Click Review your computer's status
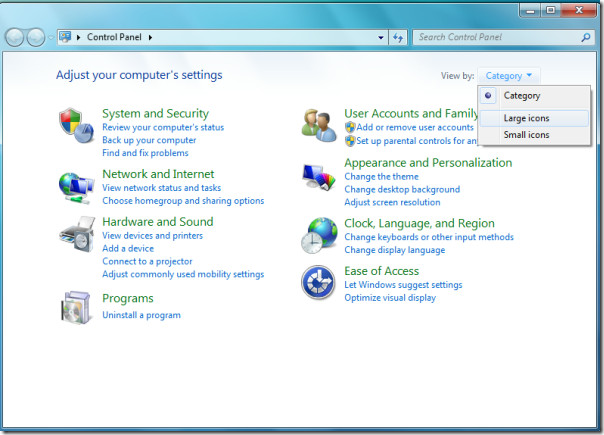The image size is (604, 435). 163,127
